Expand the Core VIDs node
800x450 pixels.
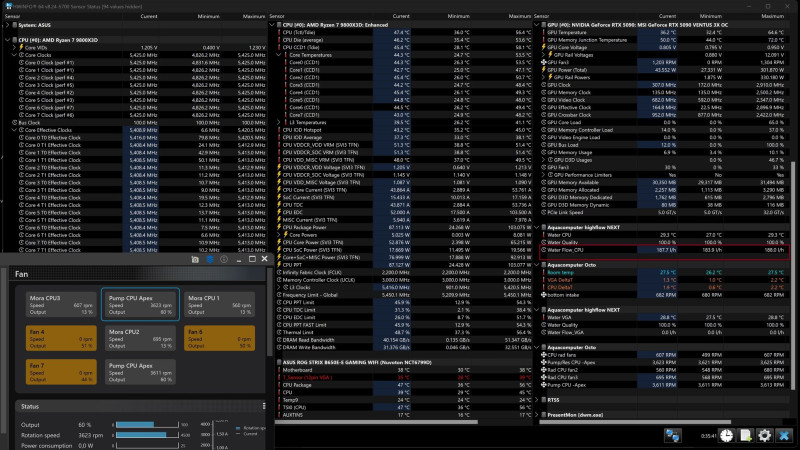click(14, 47)
